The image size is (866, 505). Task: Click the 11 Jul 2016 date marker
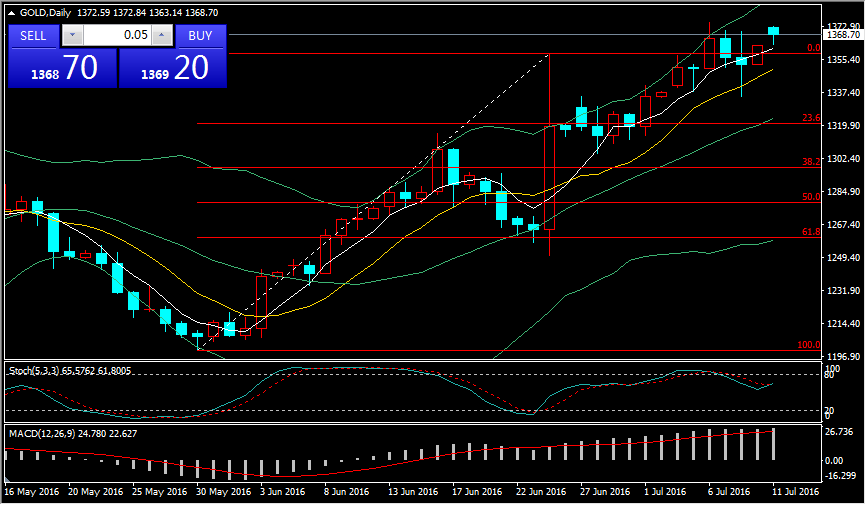click(x=794, y=492)
